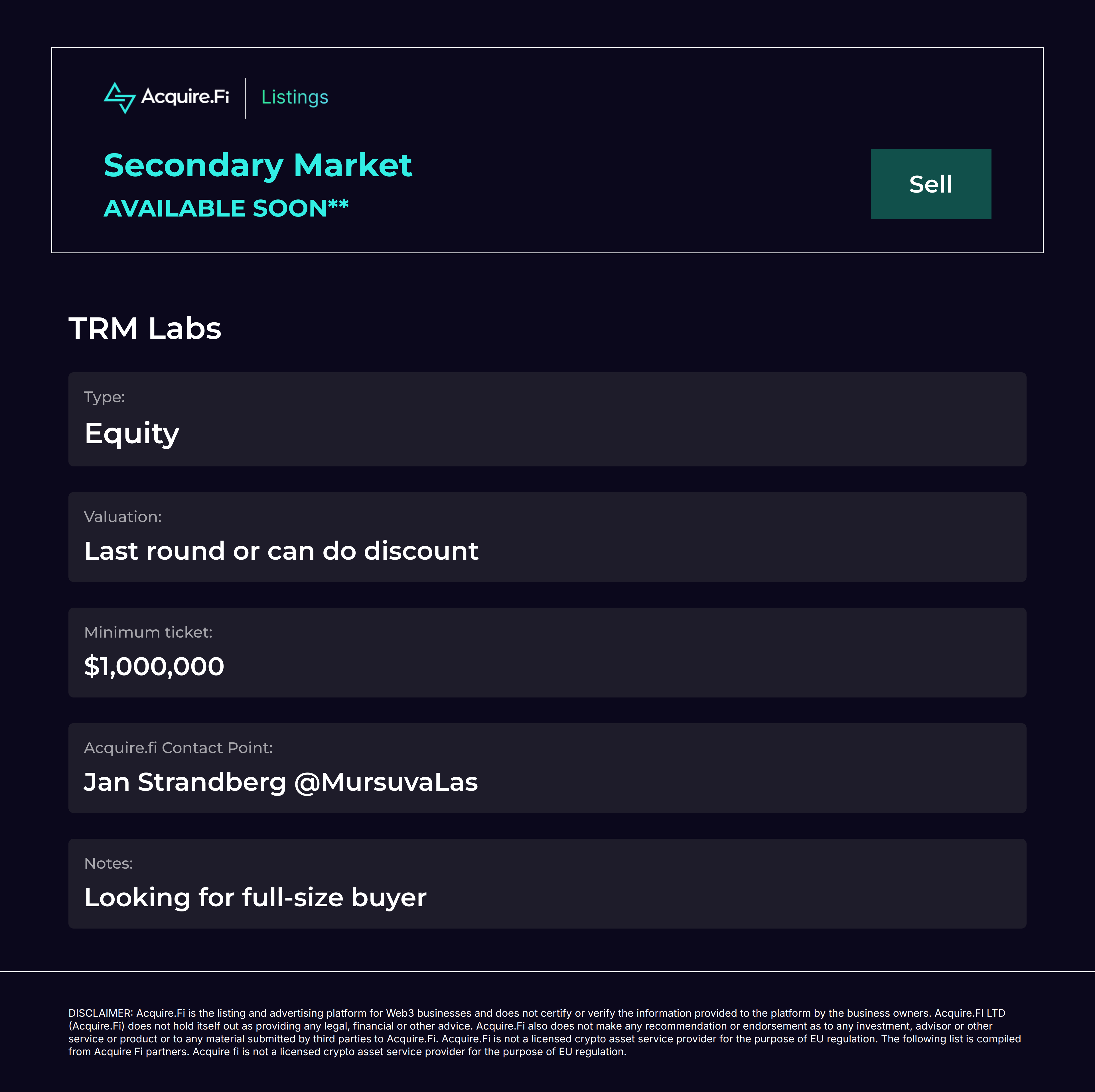Click the Acquire.fi Contact Point label
Image resolution: width=1095 pixels, height=1092 pixels.
click(178, 748)
